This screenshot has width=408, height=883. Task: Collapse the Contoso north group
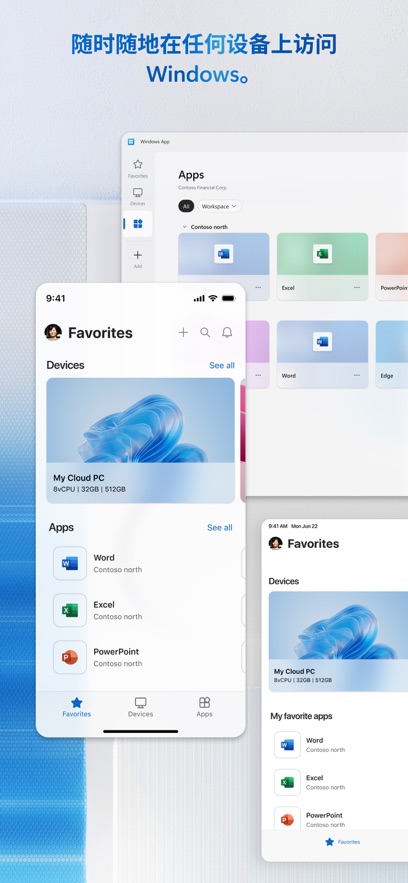(x=184, y=227)
